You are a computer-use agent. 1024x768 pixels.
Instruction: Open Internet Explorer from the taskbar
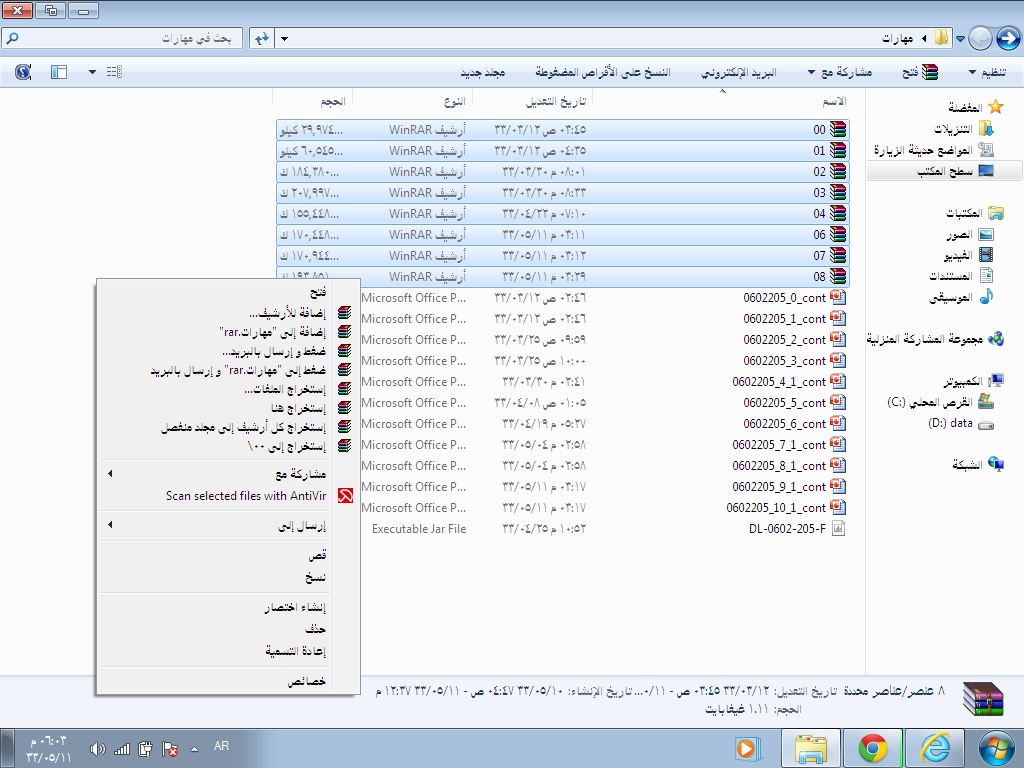coord(935,748)
